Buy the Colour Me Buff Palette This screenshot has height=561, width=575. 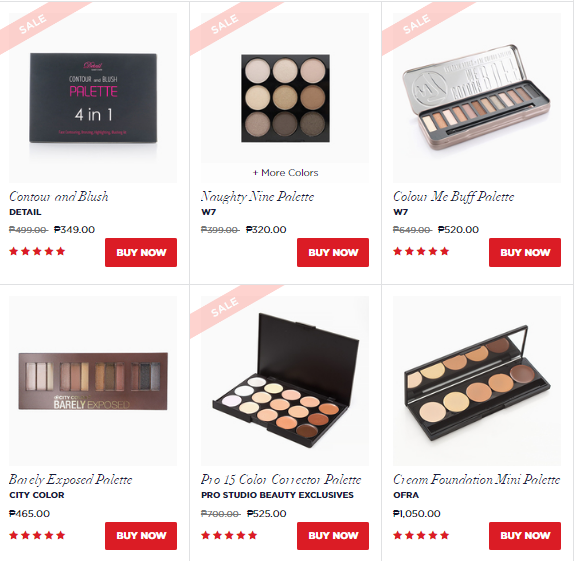[x=525, y=252]
